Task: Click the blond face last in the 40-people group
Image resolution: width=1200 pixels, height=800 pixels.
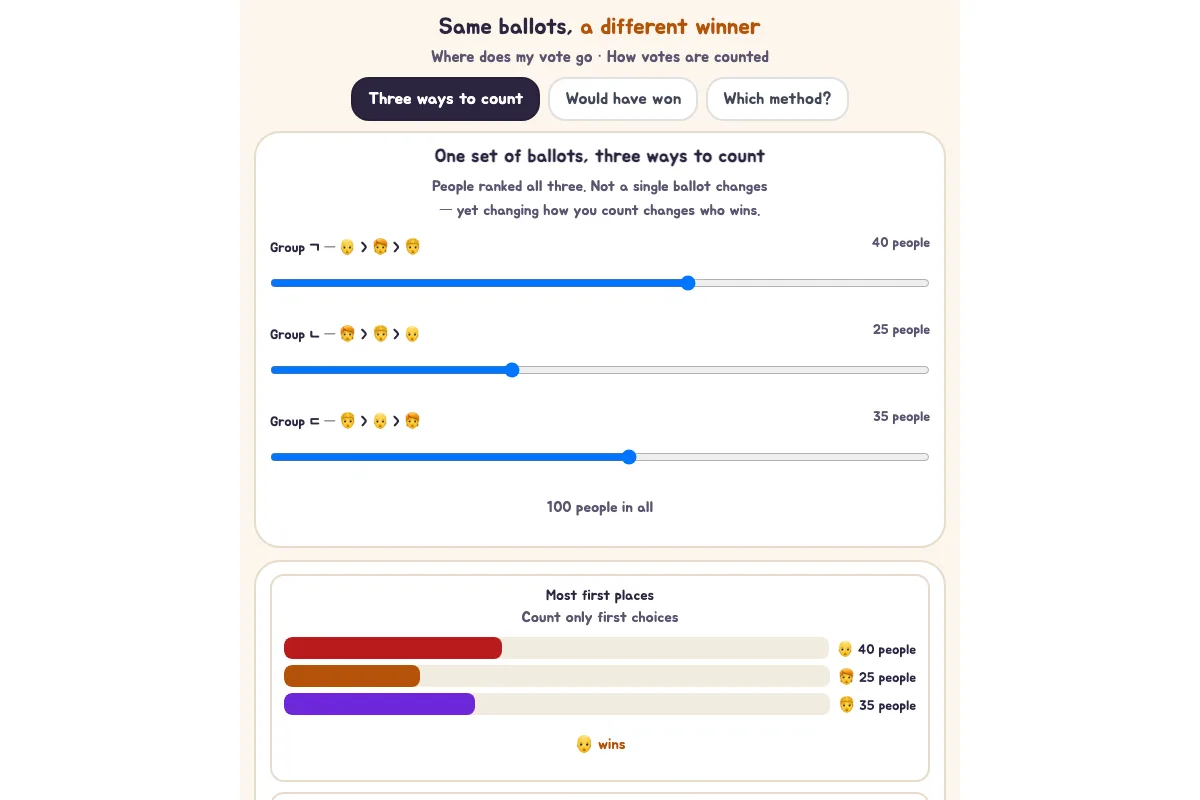Action: tap(412, 247)
